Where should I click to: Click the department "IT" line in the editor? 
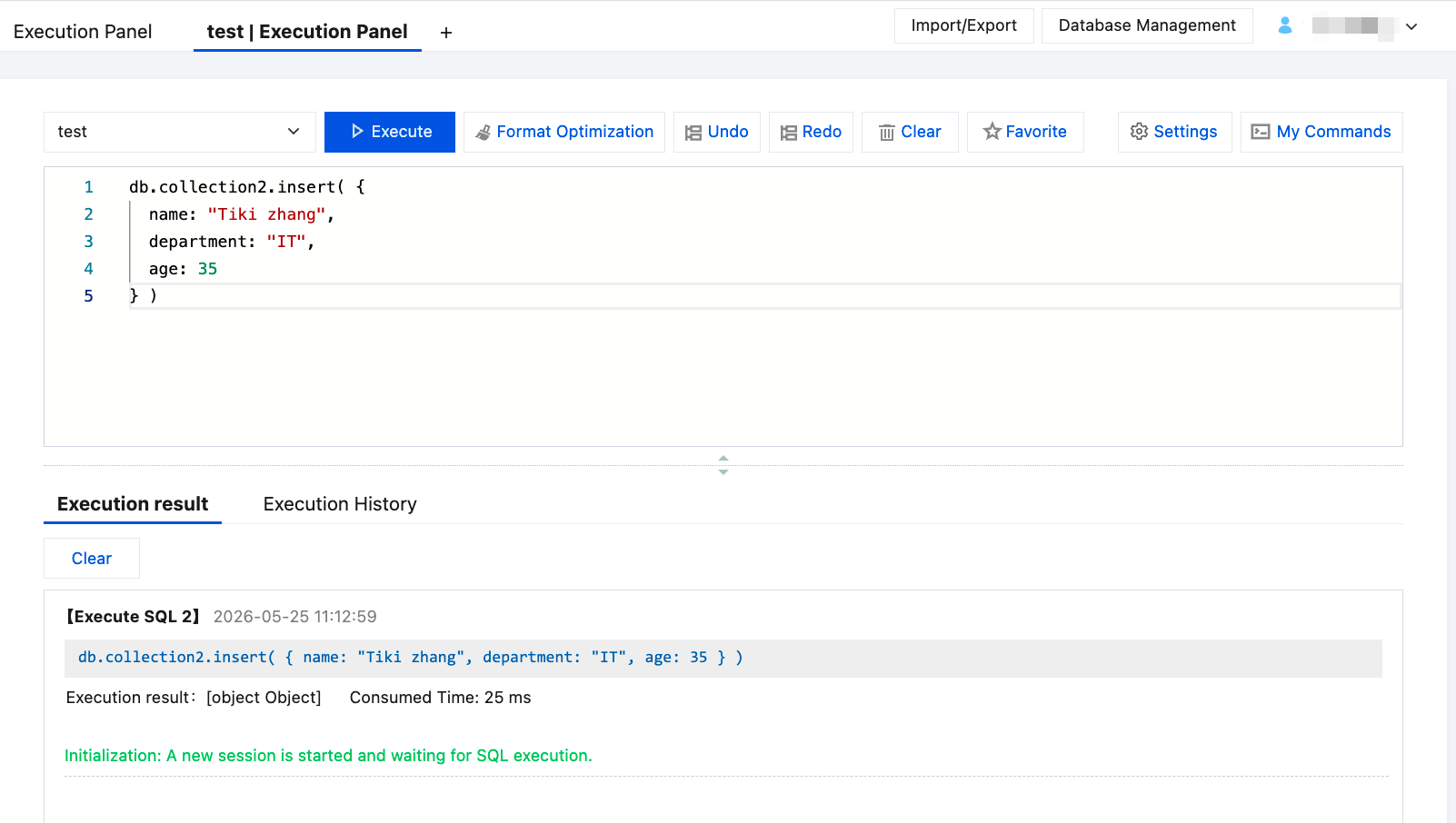click(x=232, y=242)
